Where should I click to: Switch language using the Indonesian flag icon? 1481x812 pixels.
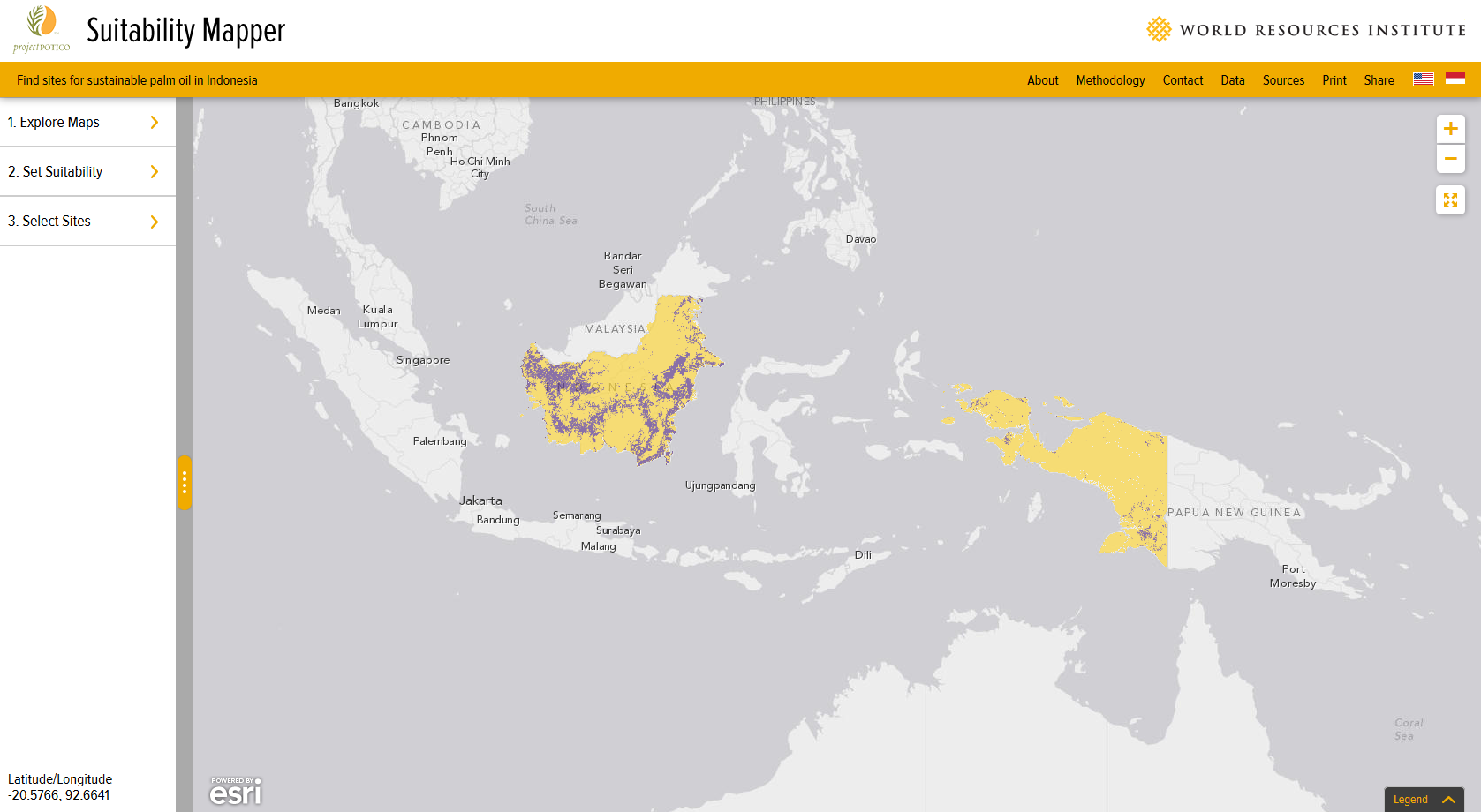point(1455,79)
